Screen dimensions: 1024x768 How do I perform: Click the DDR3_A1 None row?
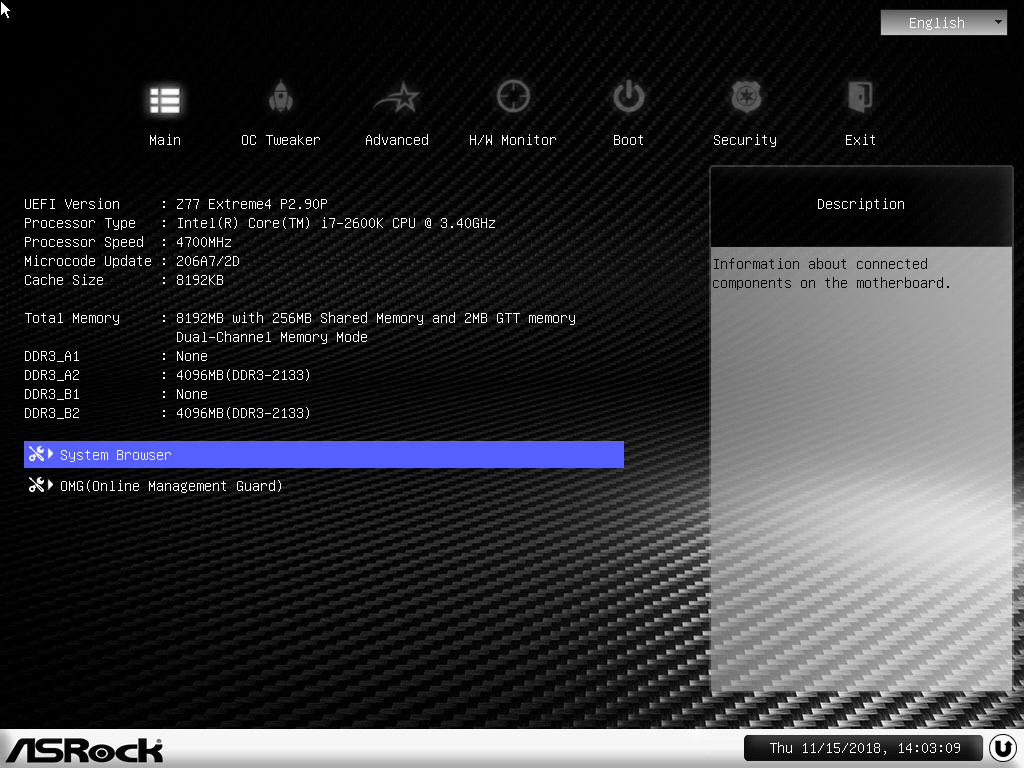[116, 357]
